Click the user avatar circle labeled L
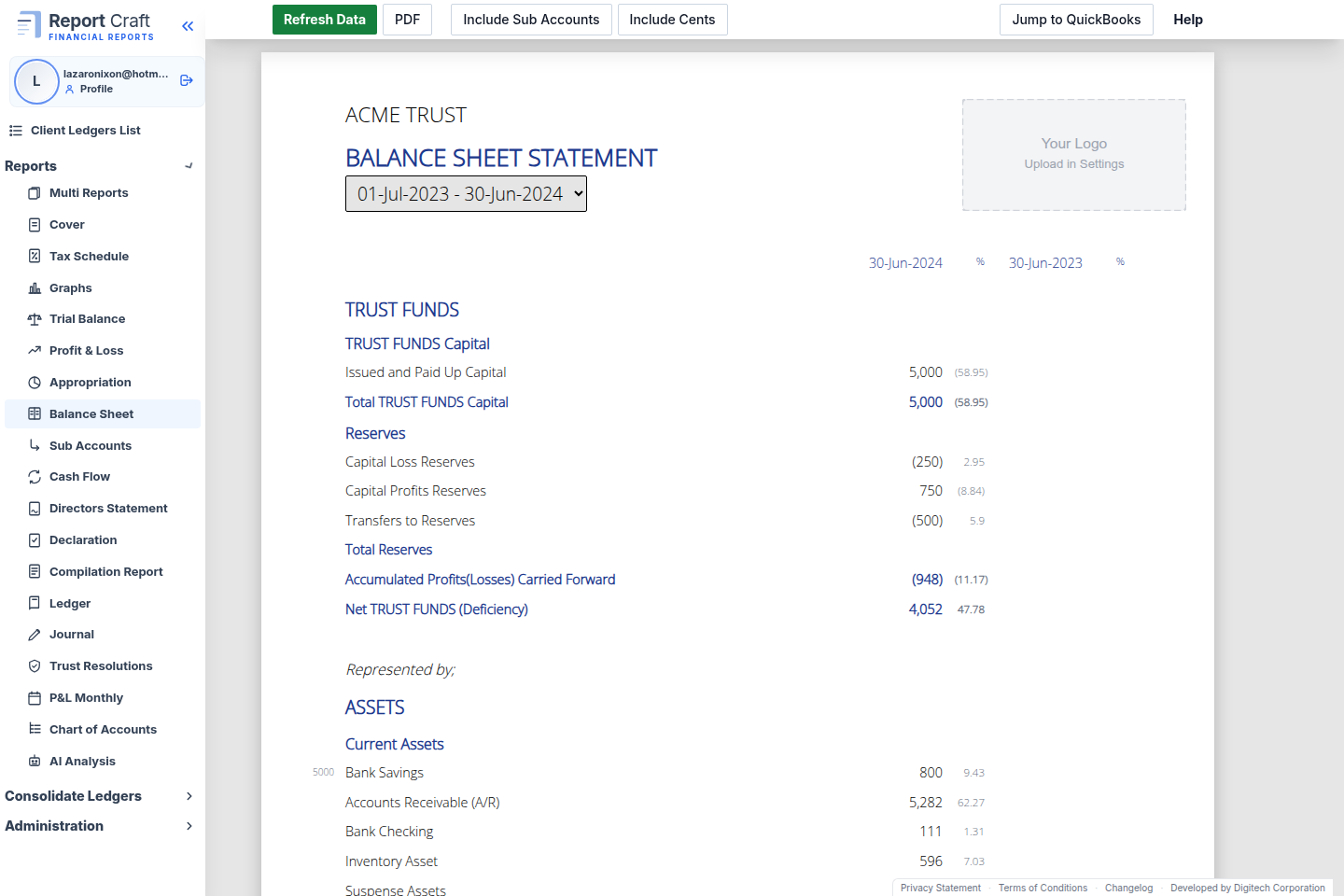1344x896 pixels. pyautogui.click(x=36, y=81)
